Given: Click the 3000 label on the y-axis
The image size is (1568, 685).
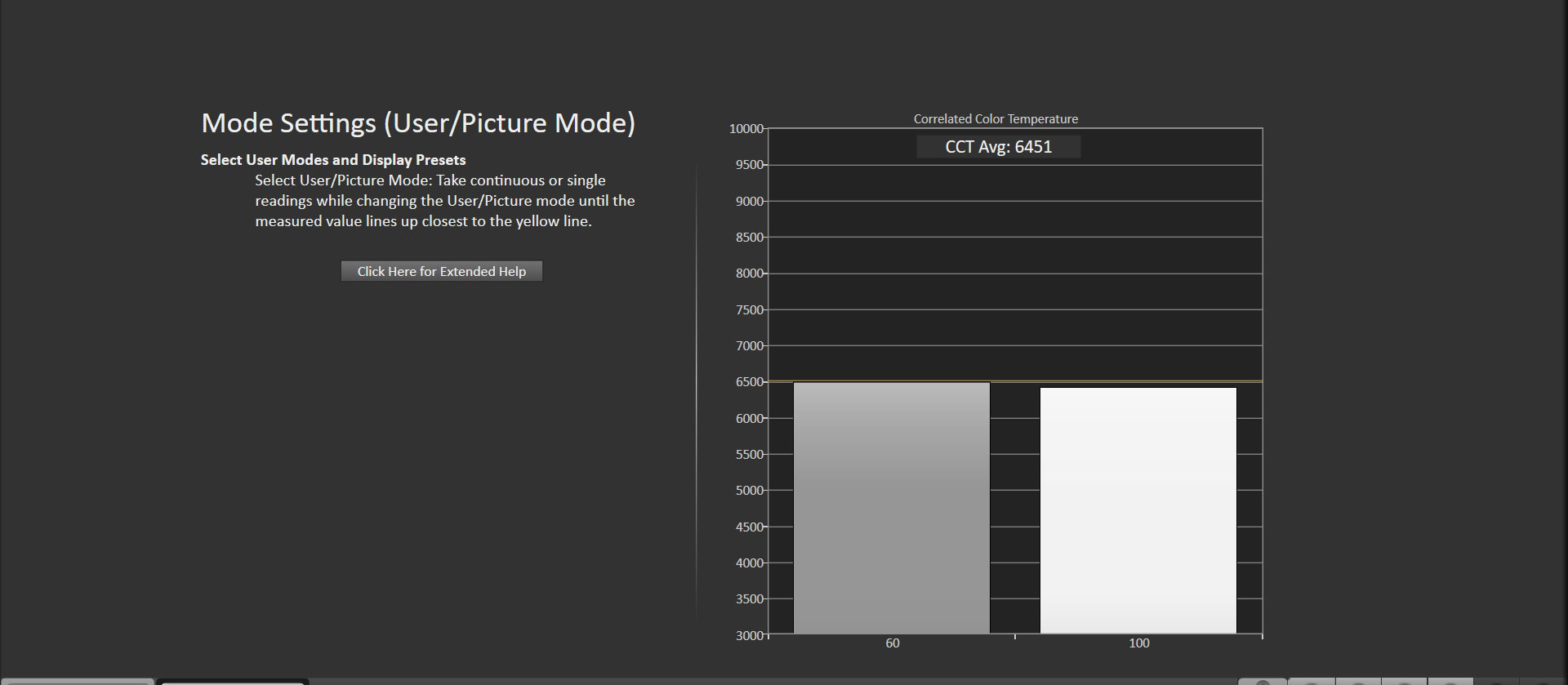Looking at the screenshot, I should pyautogui.click(x=749, y=635).
